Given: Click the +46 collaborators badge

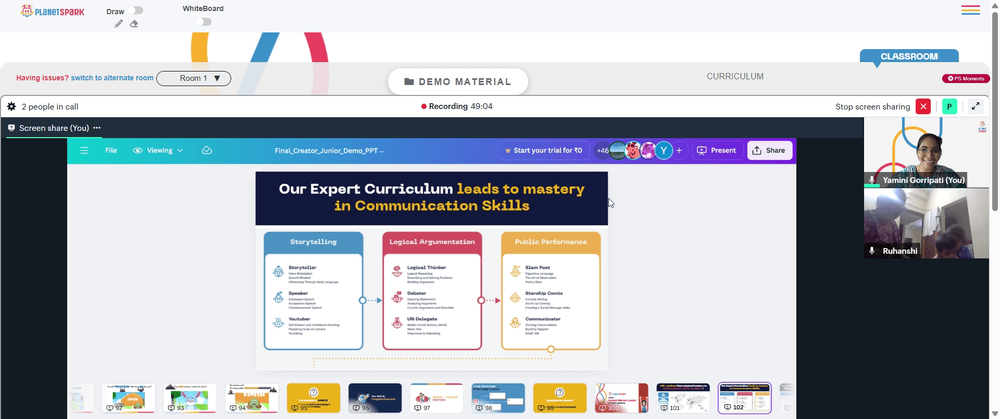Looking at the screenshot, I should click(602, 151).
